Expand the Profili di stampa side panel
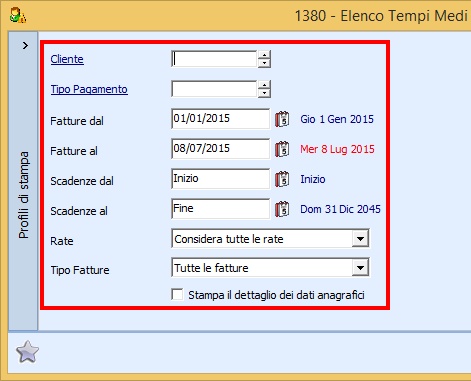Viewport: 471px width, 381px height. tap(25, 45)
